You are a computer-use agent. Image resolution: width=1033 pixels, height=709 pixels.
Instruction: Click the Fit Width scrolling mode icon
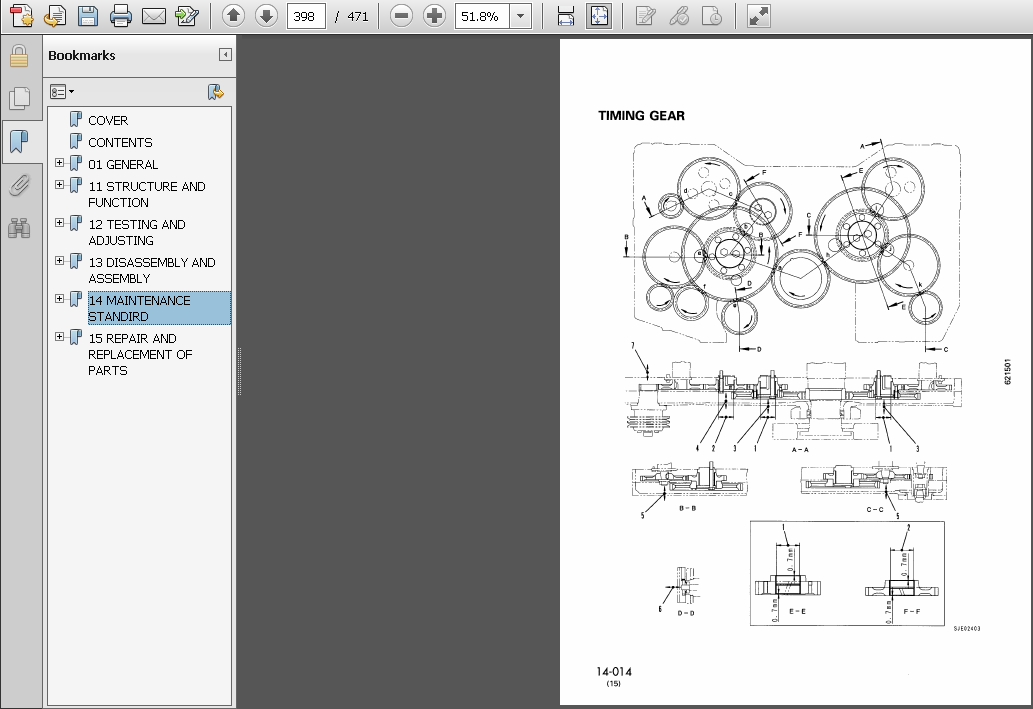(565, 16)
